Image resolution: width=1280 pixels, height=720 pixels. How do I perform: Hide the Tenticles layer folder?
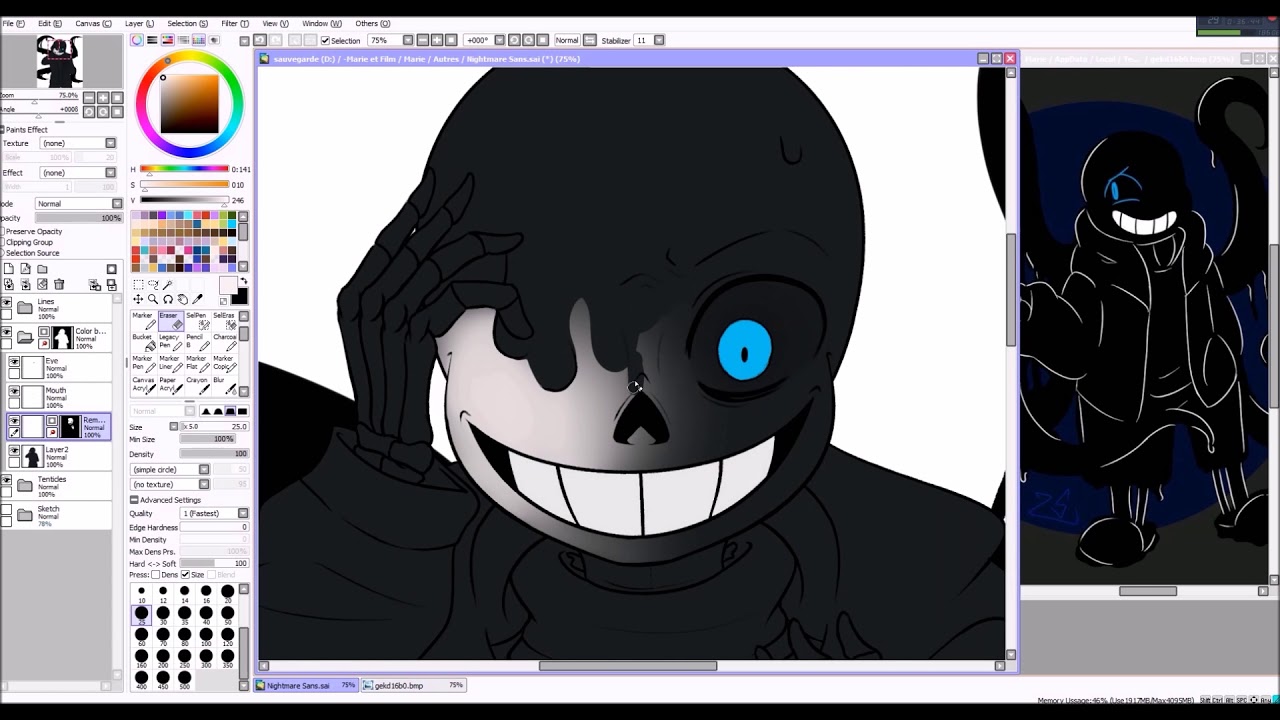(7, 481)
